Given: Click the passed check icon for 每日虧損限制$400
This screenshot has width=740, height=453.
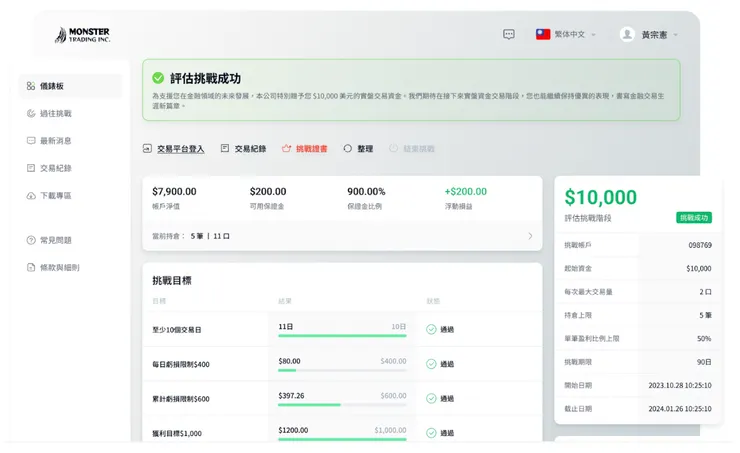Looking at the screenshot, I should click(x=431, y=364).
